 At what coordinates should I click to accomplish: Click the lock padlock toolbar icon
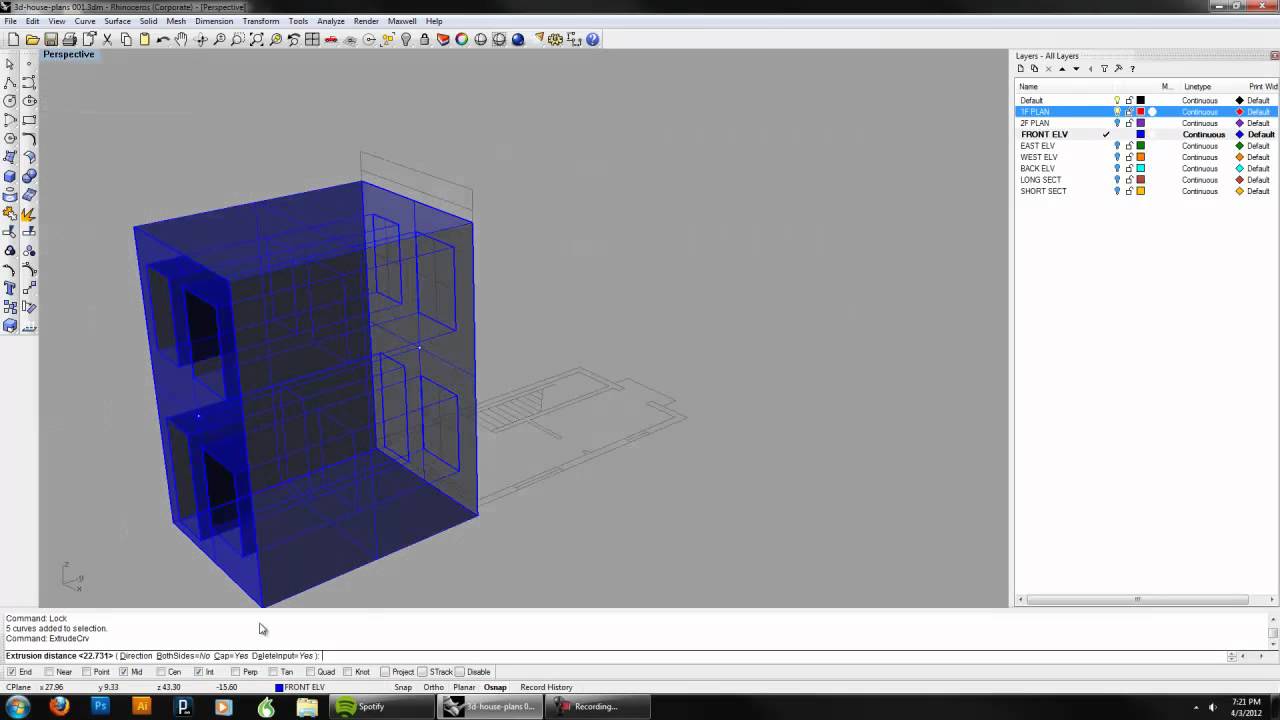tap(424, 39)
